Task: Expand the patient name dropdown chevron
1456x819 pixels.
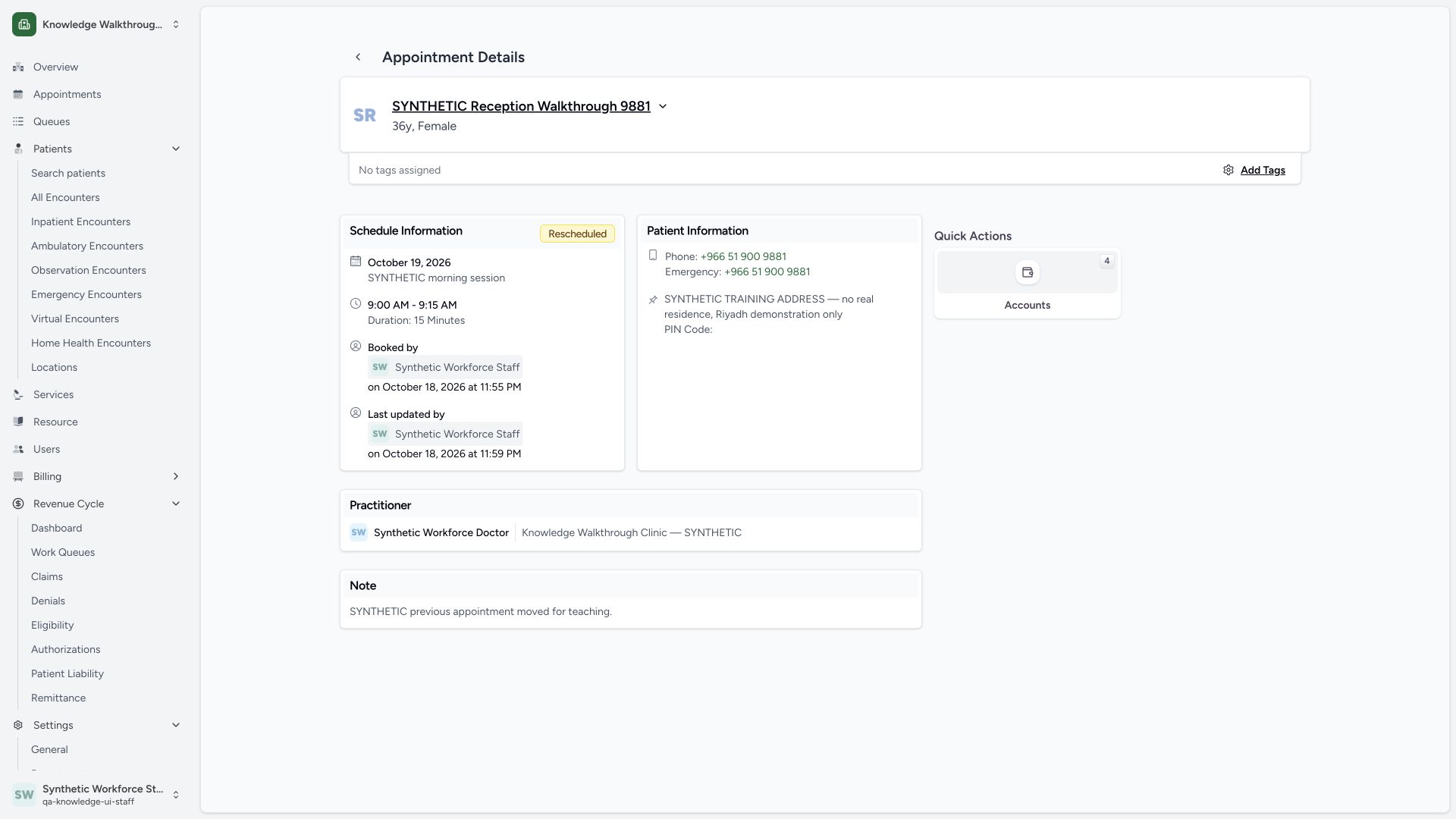Action: click(x=662, y=106)
